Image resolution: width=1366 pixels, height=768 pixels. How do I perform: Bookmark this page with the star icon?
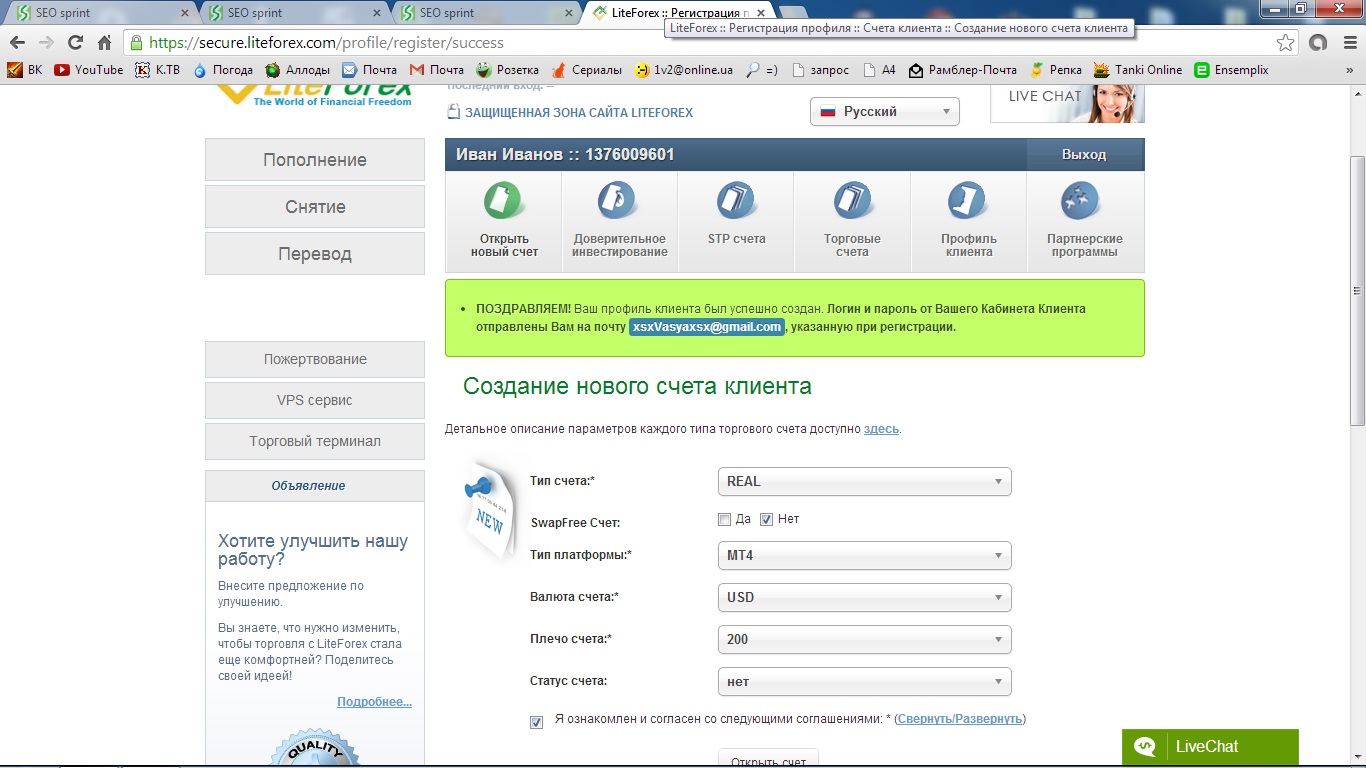pyautogui.click(x=1286, y=43)
